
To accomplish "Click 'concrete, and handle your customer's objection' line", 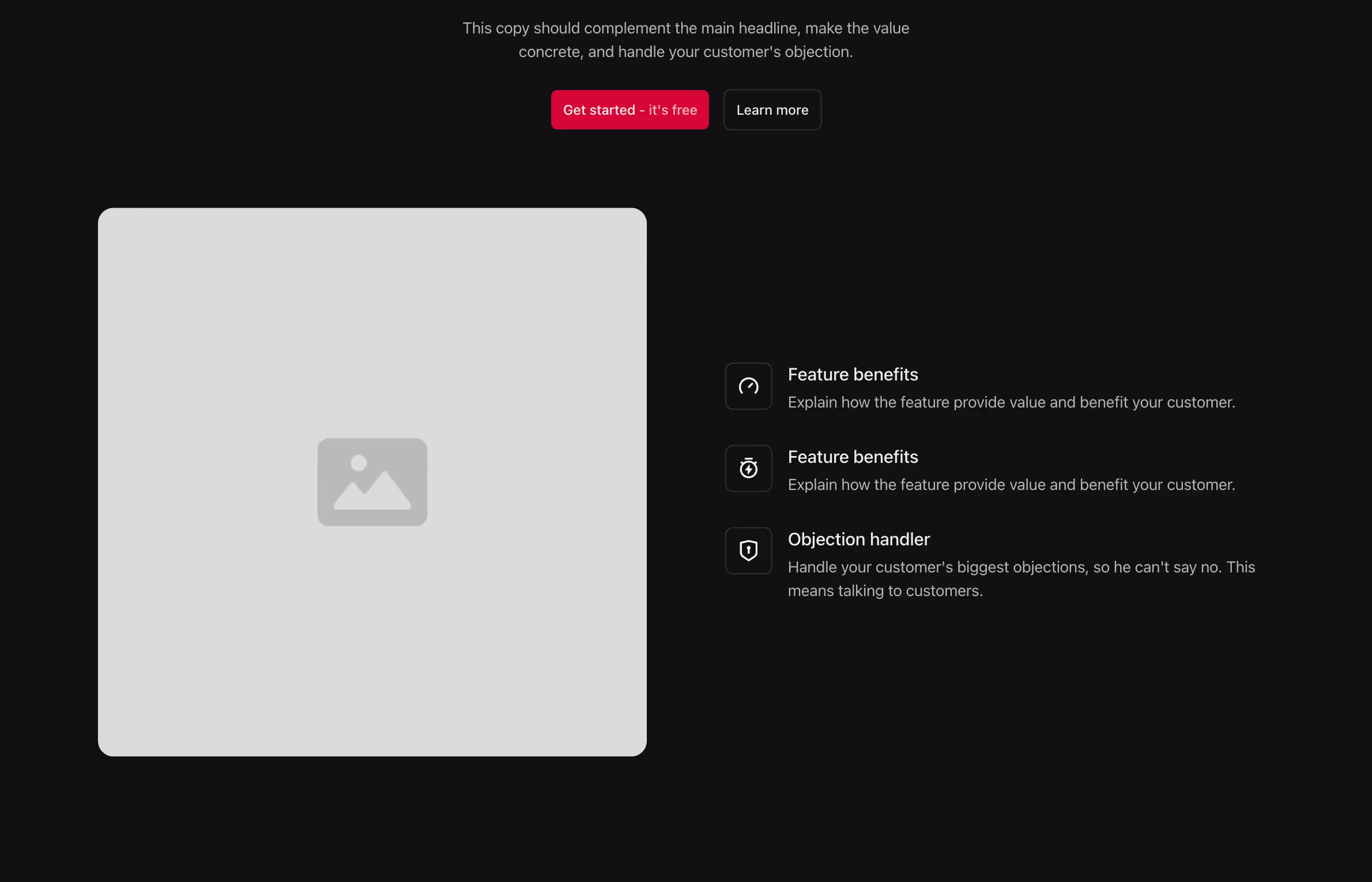I will click(685, 52).
